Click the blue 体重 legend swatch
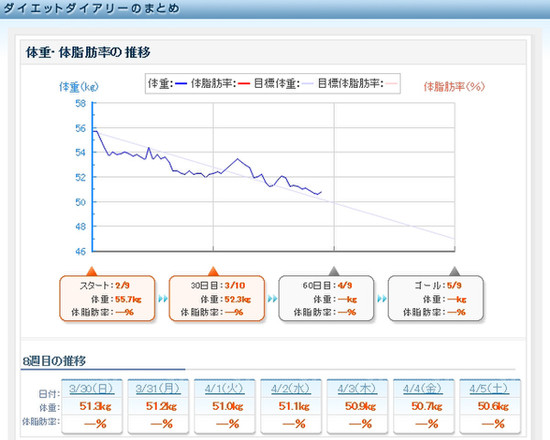The height and width of the screenshot is (440, 550). [x=181, y=84]
